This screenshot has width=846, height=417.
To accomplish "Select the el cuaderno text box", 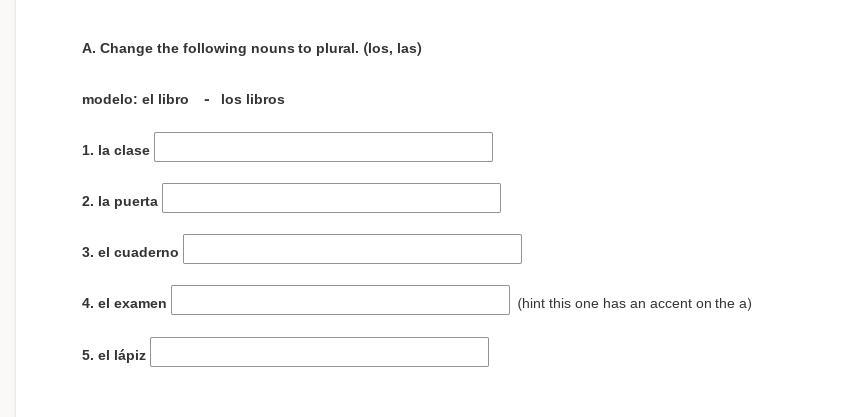I will [x=352, y=249].
